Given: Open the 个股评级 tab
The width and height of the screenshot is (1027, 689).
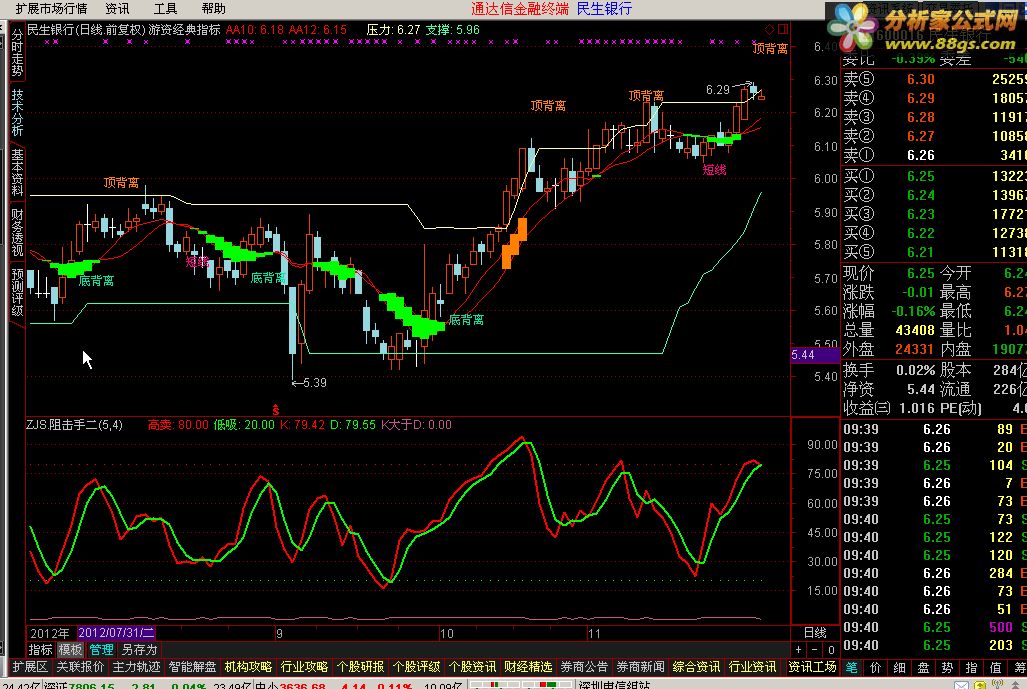Looking at the screenshot, I should (x=417, y=667).
